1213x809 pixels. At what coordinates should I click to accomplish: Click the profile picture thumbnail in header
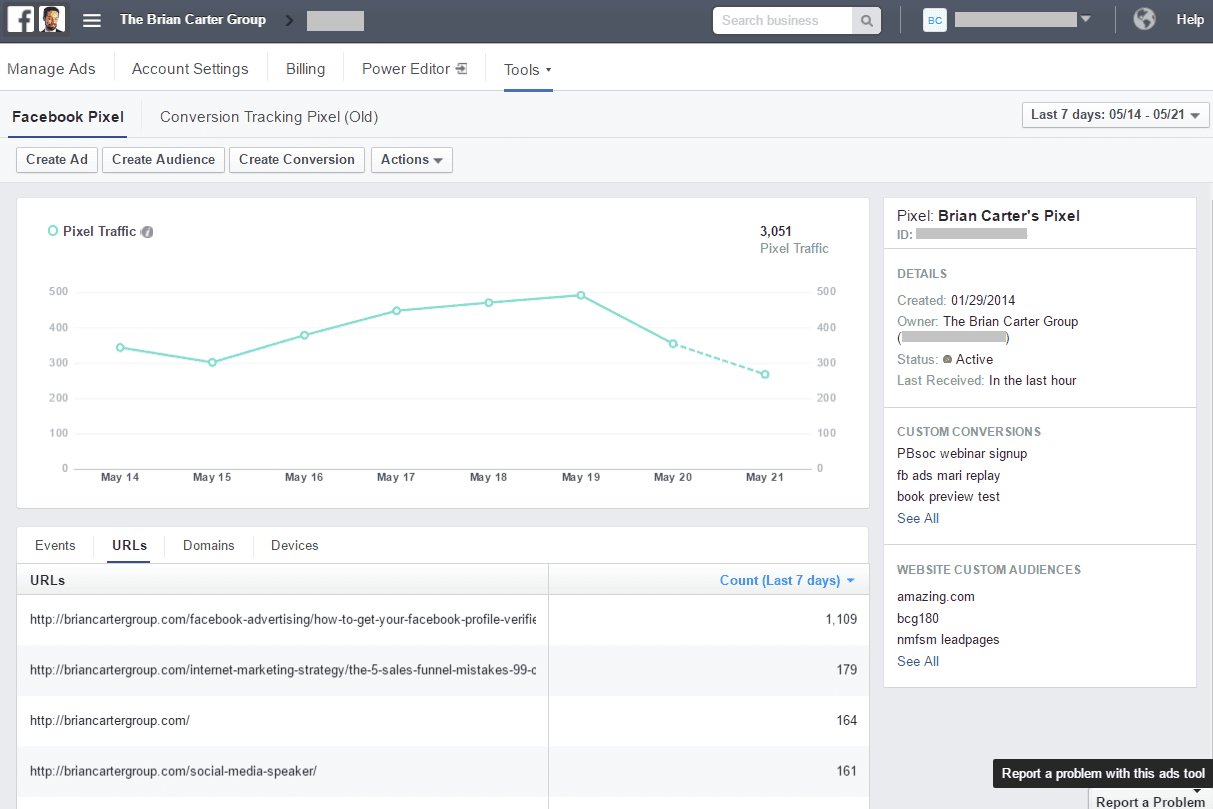(52, 20)
